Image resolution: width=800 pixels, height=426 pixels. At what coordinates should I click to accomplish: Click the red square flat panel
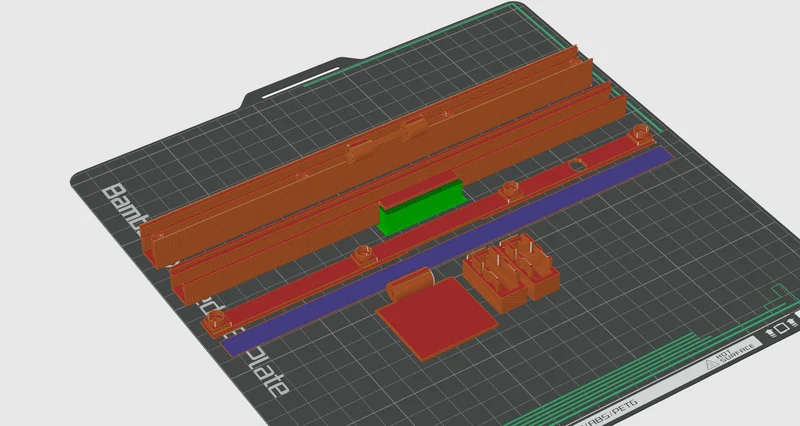(x=437, y=319)
